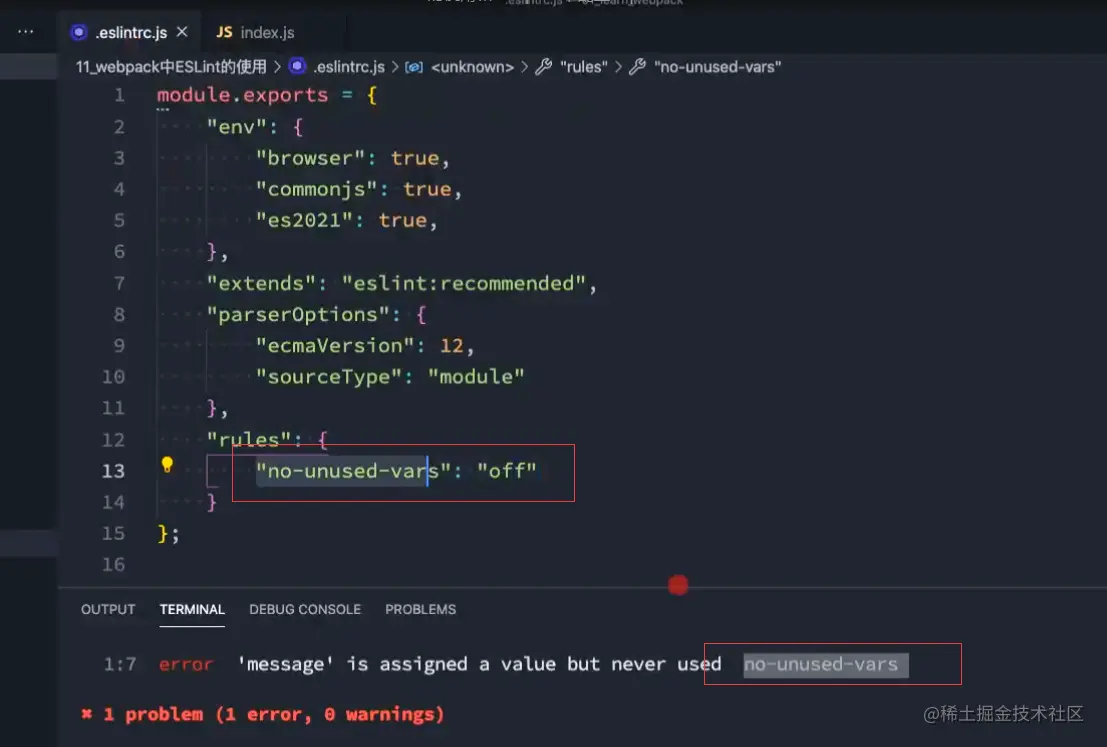Click the red "error" label in terminal
The image size is (1107, 747).
click(x=186, y=664)
